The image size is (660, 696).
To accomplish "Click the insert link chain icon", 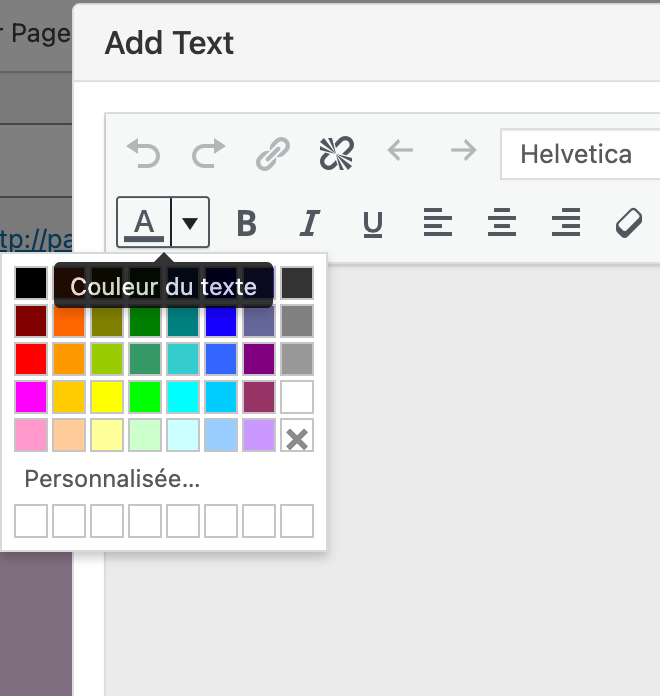I will [272, 154].
